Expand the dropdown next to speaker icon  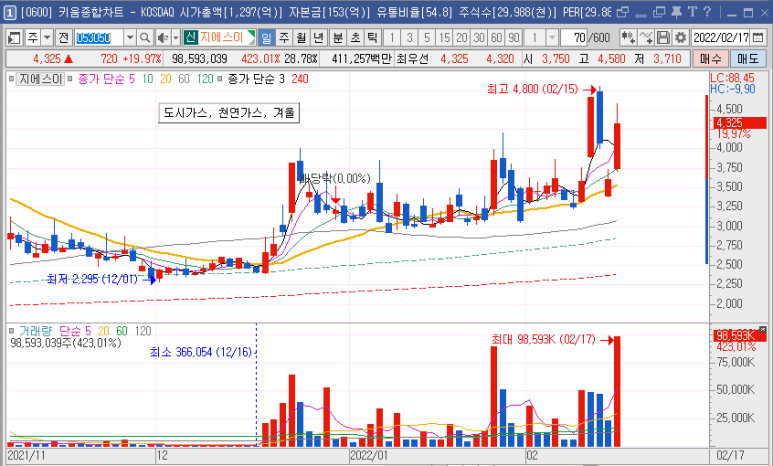(x=176, y=37)
